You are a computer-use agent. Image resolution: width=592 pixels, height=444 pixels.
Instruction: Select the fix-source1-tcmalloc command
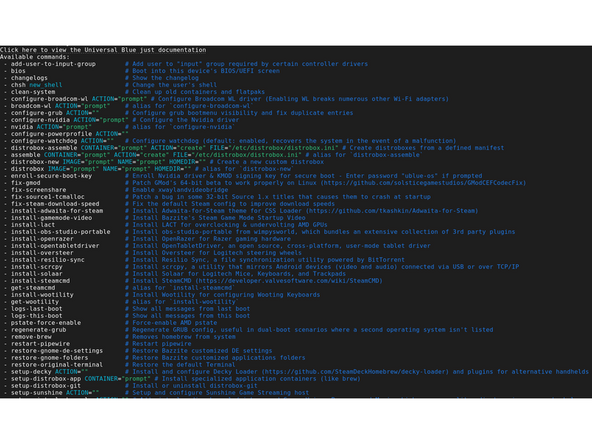[48, 197]
